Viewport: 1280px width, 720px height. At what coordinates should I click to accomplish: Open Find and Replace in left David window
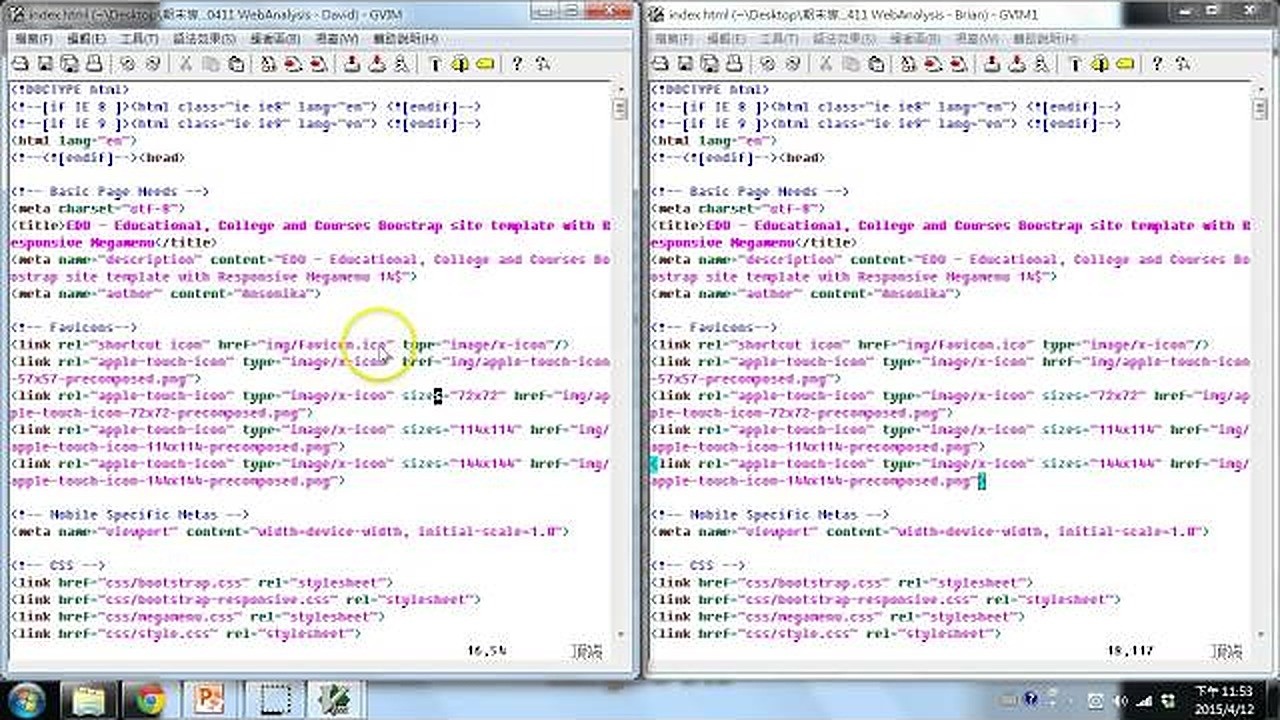click(x=268, y=63)
